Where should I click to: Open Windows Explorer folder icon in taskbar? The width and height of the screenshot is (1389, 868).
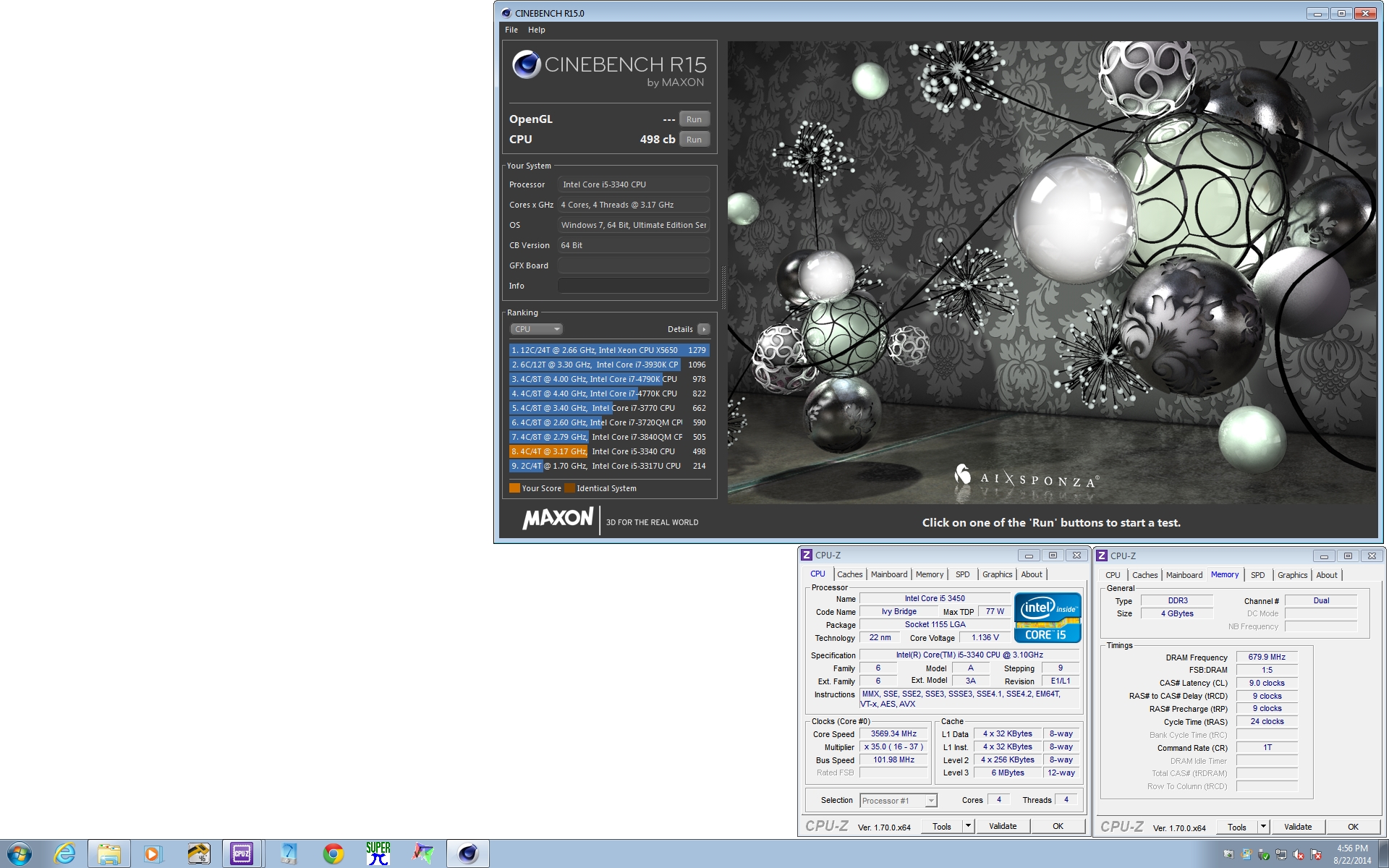[x=109, y=854]
